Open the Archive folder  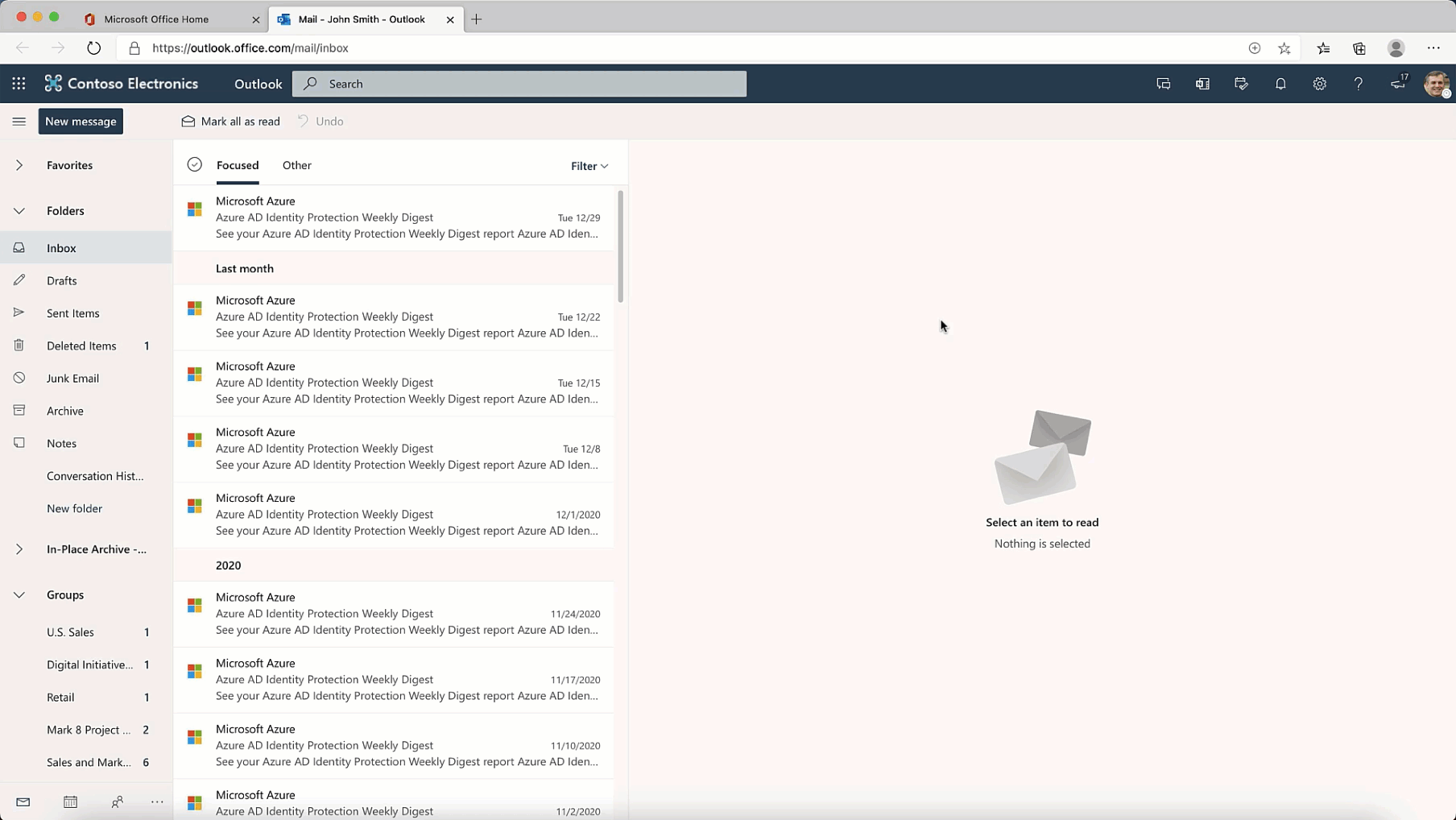(x=86, y=412)
